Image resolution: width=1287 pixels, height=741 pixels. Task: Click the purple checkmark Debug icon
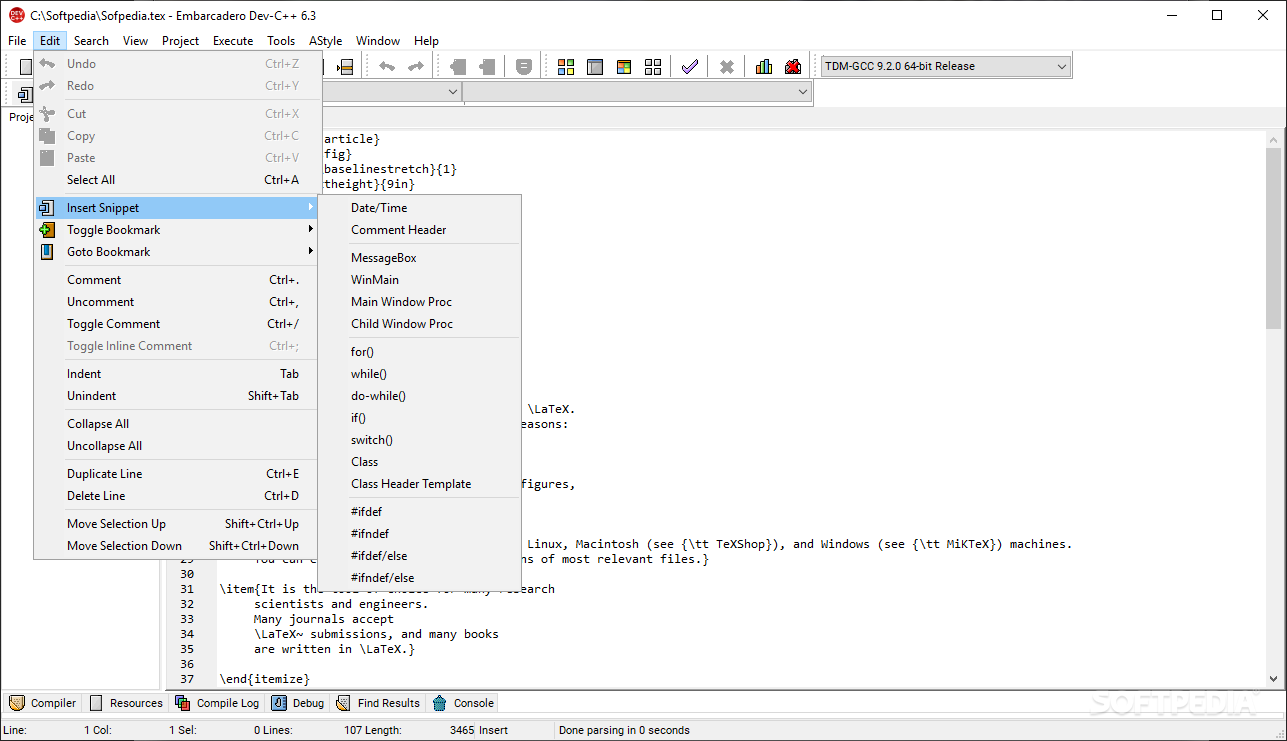[x=689, y=67]
